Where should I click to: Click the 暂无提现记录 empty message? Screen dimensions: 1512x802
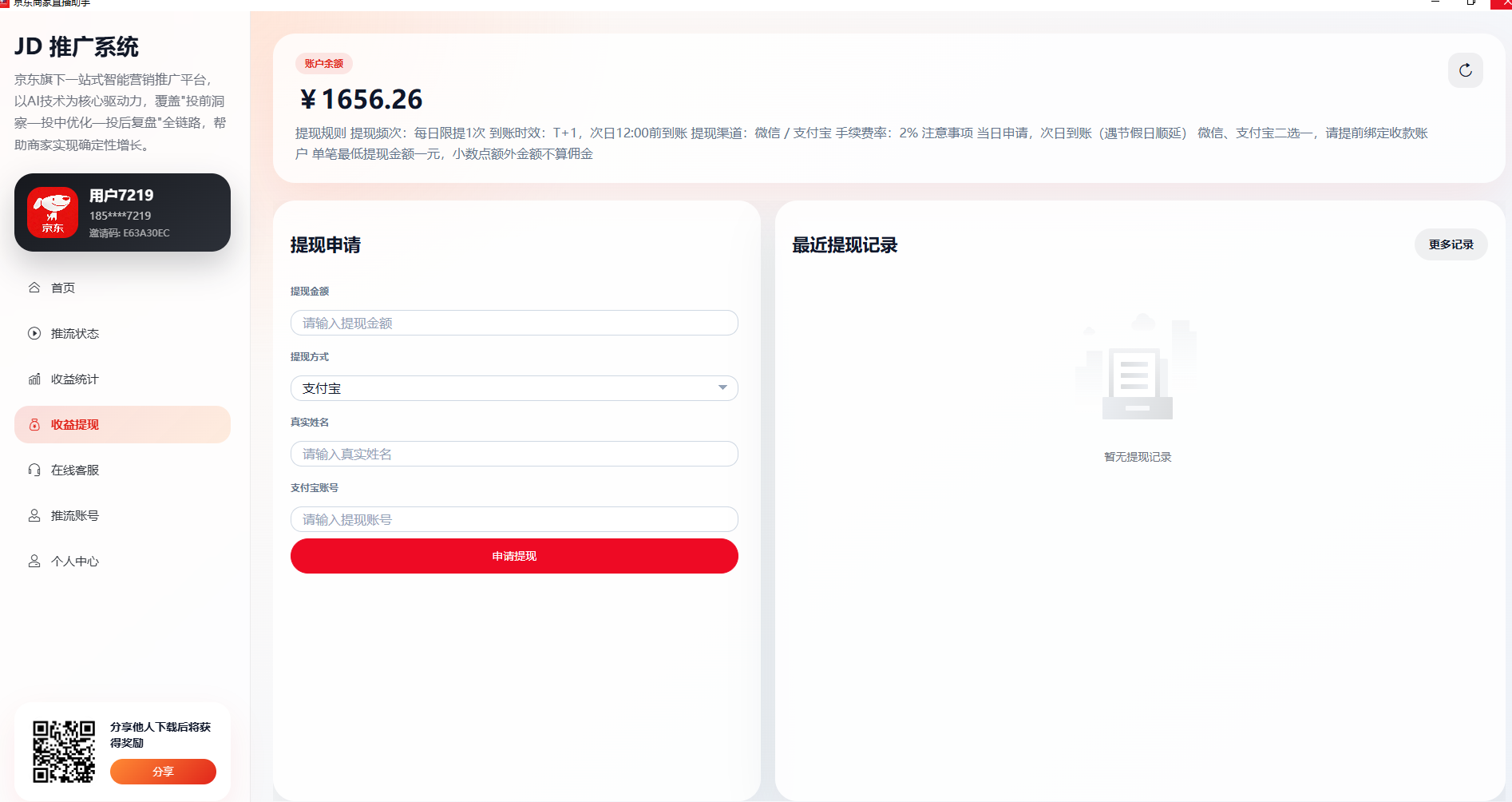pyautogui.click(x=1138, y=457)
